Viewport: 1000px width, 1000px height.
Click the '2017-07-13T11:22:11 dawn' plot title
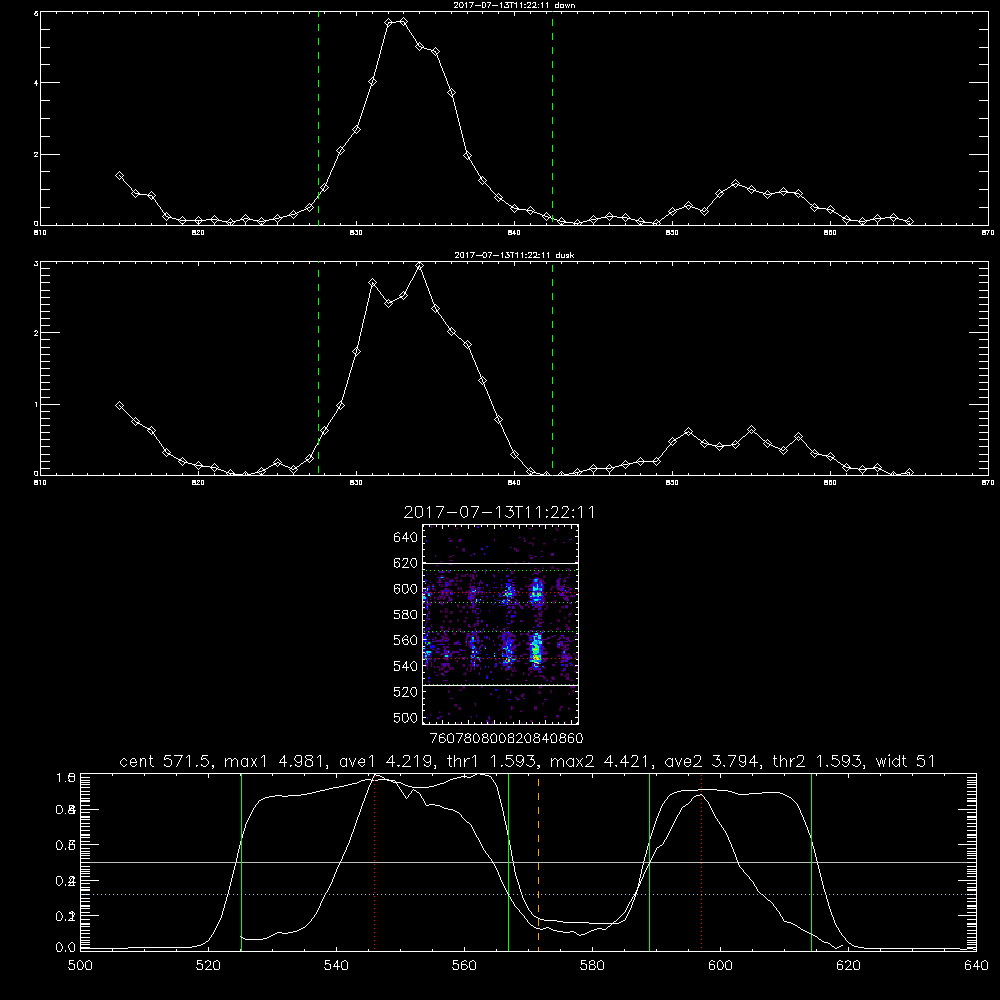click(x=514, y=5)
